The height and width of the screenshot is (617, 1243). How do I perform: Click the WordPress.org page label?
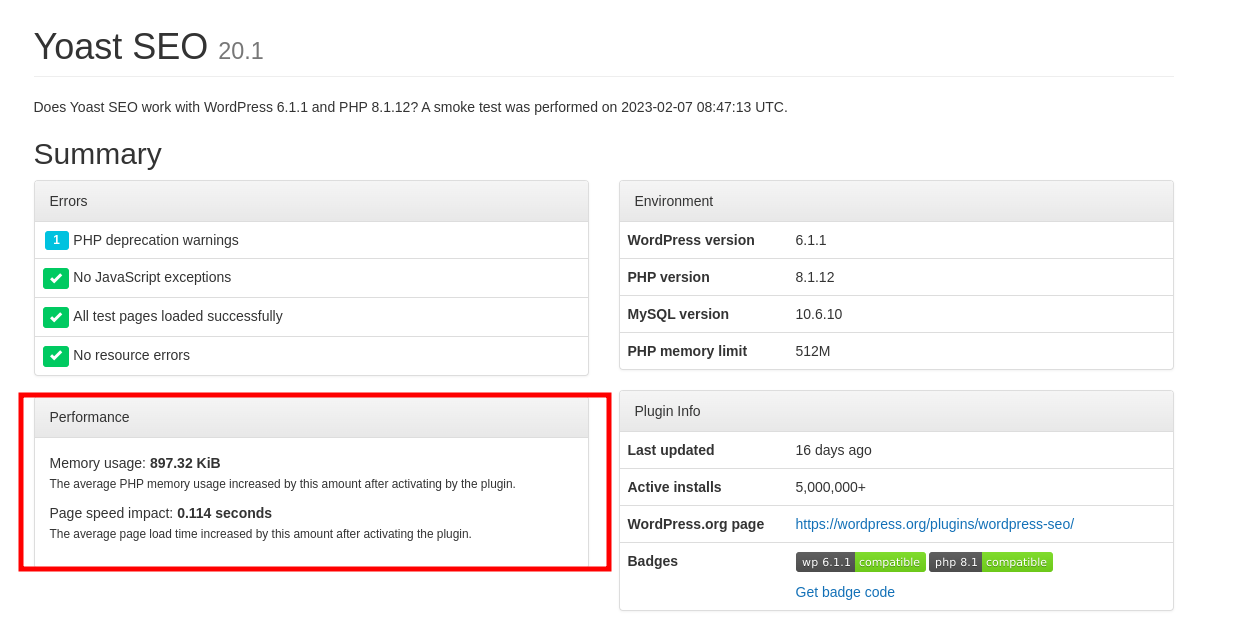[696, 524]
